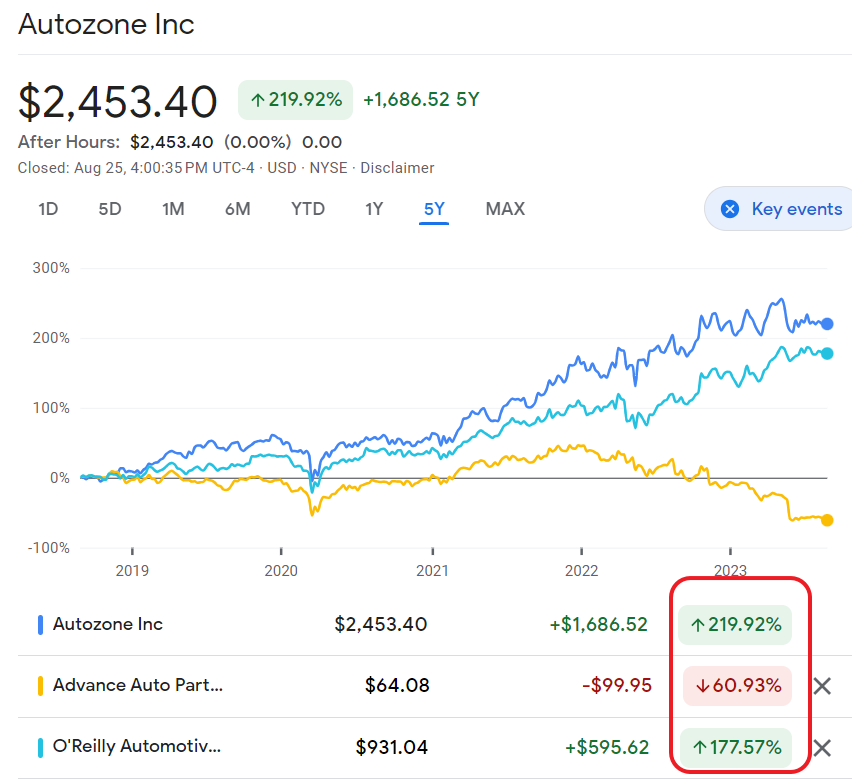This screenshot has height=780, width=852.
Task: Click the 219.92% badge beside the main price
Action: click(x=296, y=100)
